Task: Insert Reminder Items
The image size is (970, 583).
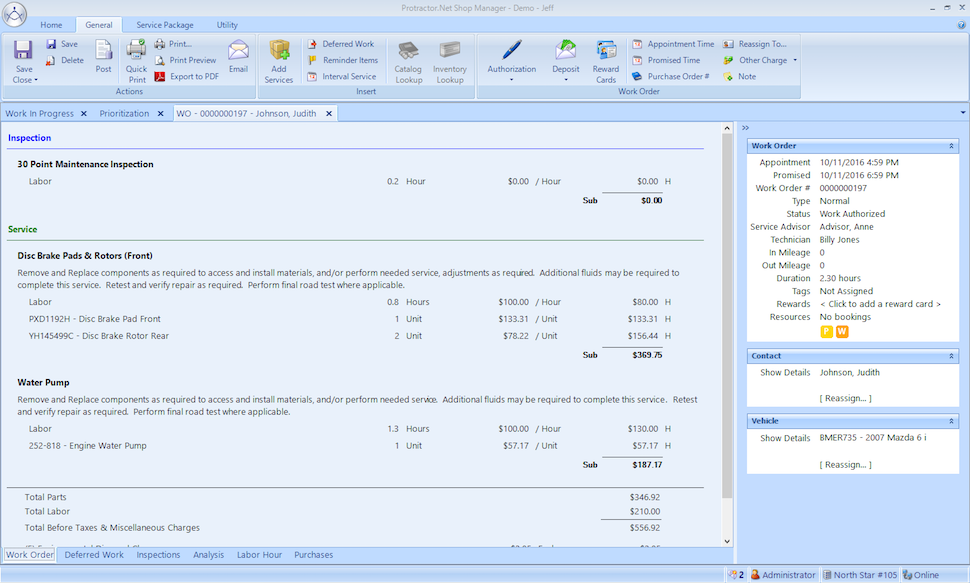Action: (343, 60)
